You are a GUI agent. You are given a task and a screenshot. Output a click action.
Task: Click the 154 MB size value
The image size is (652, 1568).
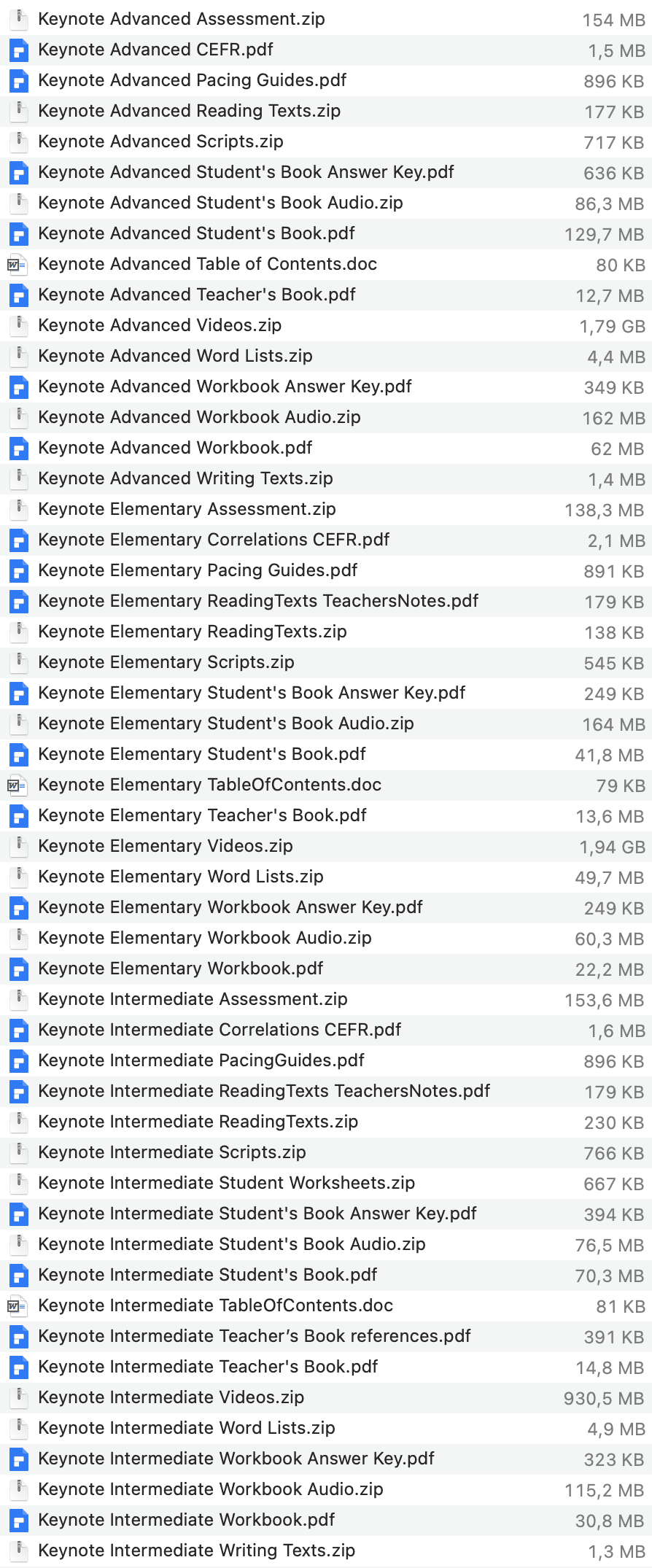coord(613,20)
